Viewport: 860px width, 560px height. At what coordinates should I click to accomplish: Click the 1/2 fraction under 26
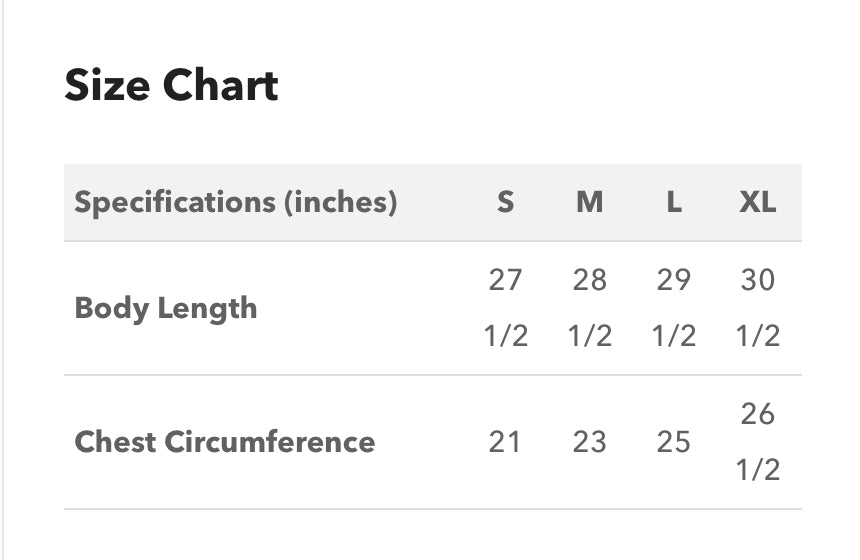point(757,469)
